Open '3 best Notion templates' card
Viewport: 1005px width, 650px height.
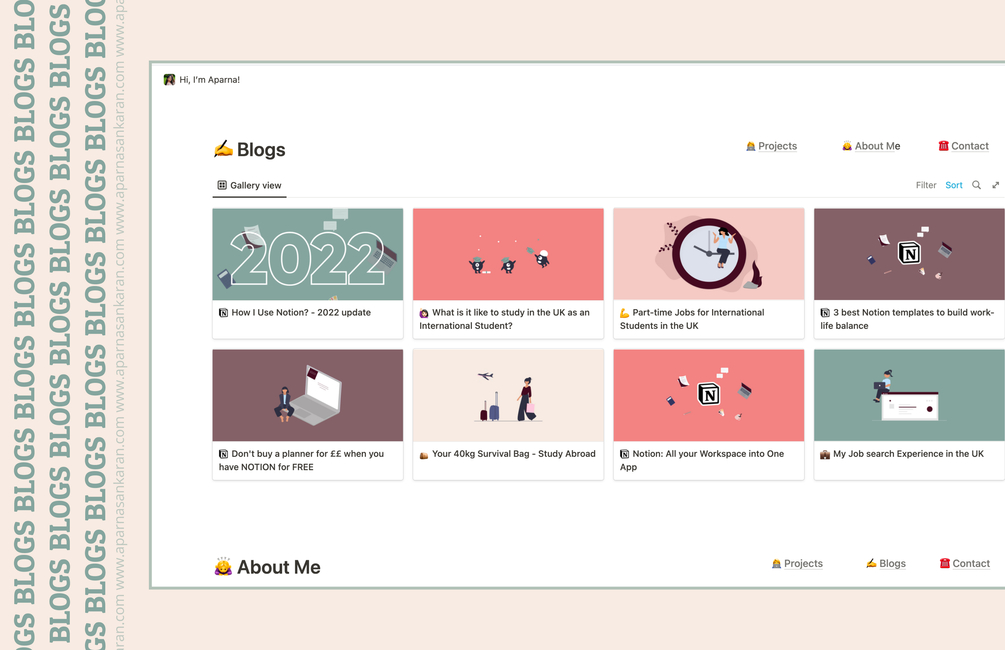pyautogui.click(x=909, y=273)
